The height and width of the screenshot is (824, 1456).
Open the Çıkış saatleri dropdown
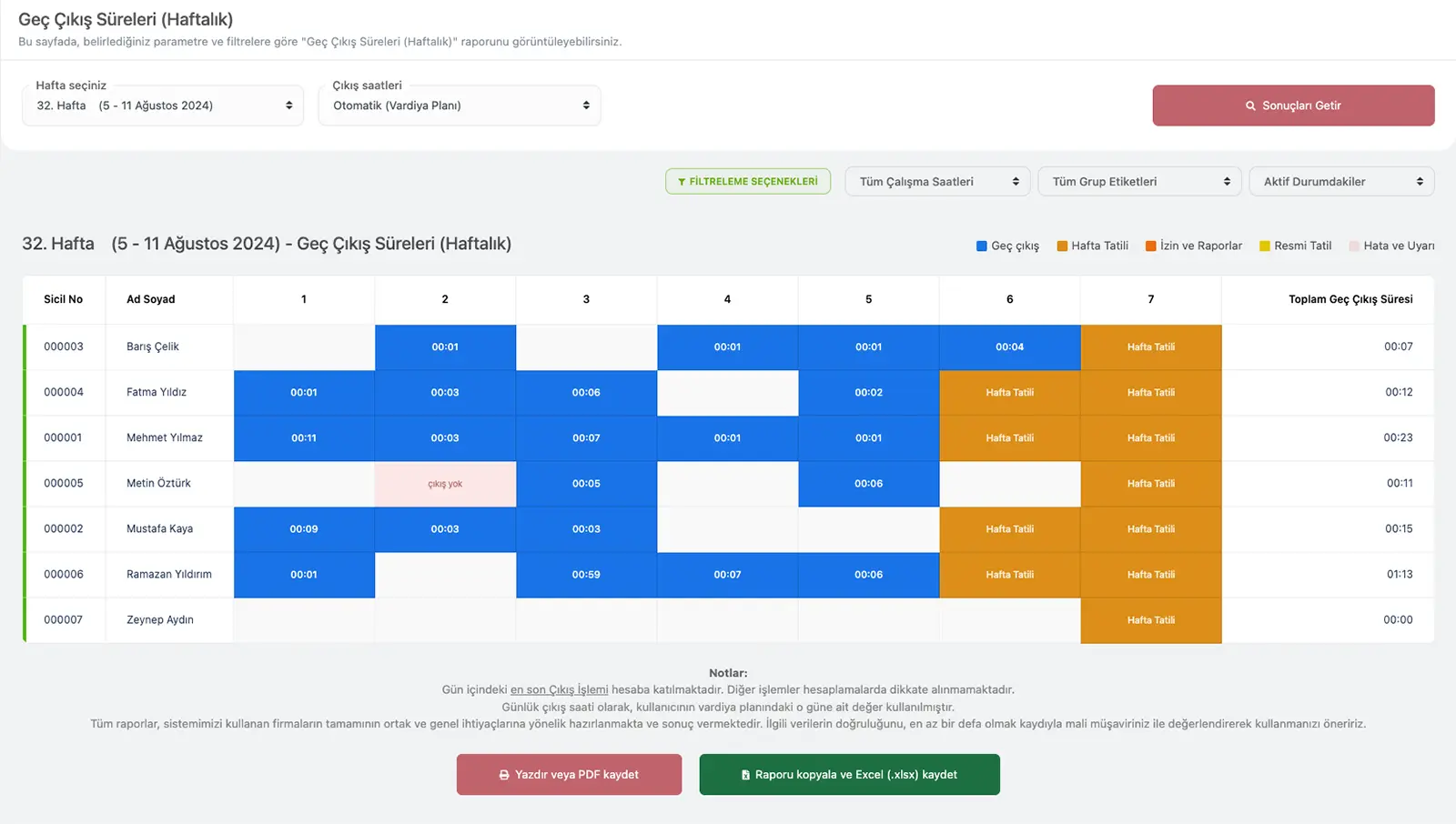(460, 106)
